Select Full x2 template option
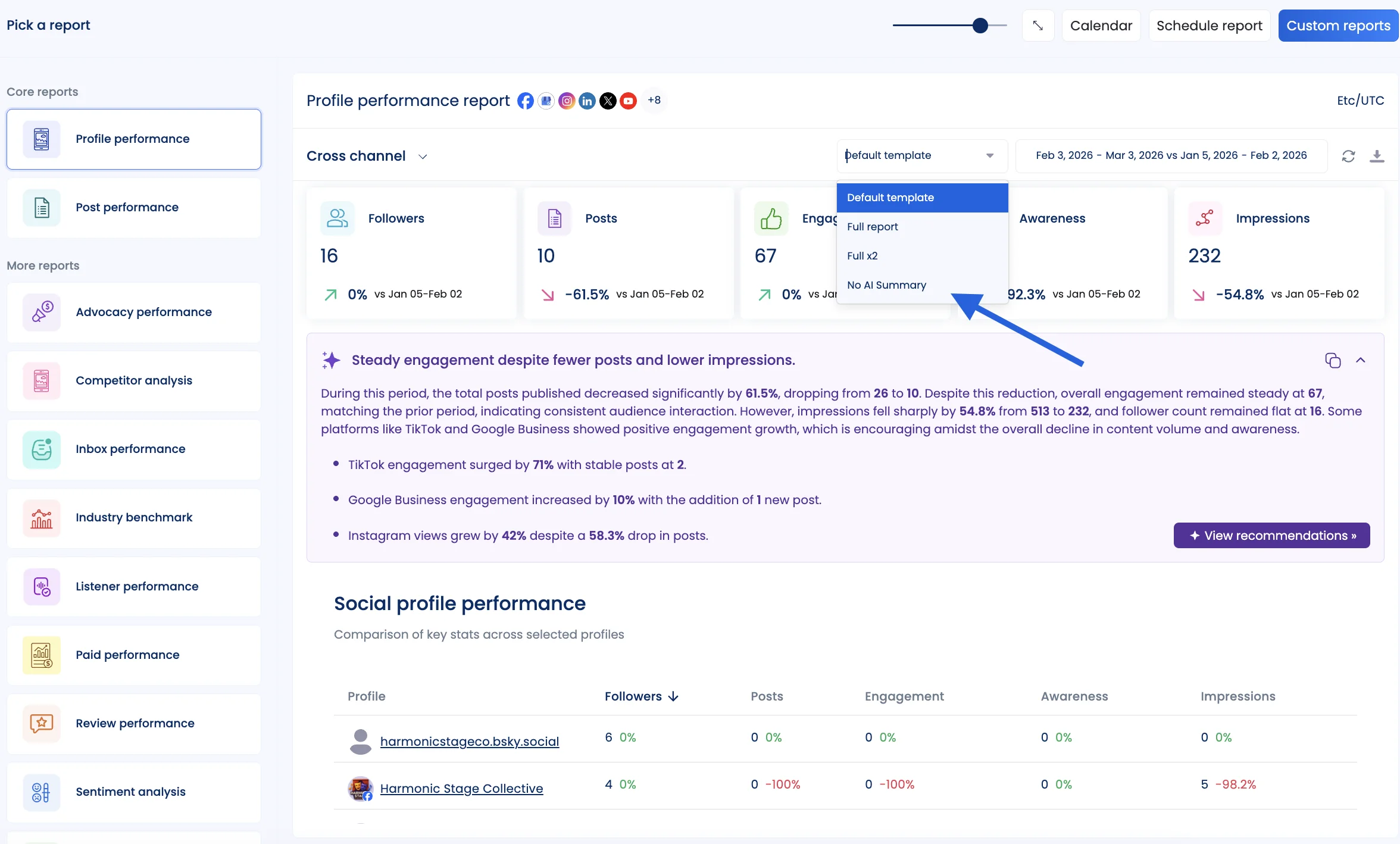This screenshot has width=1400, height=844. pos(922,256)
